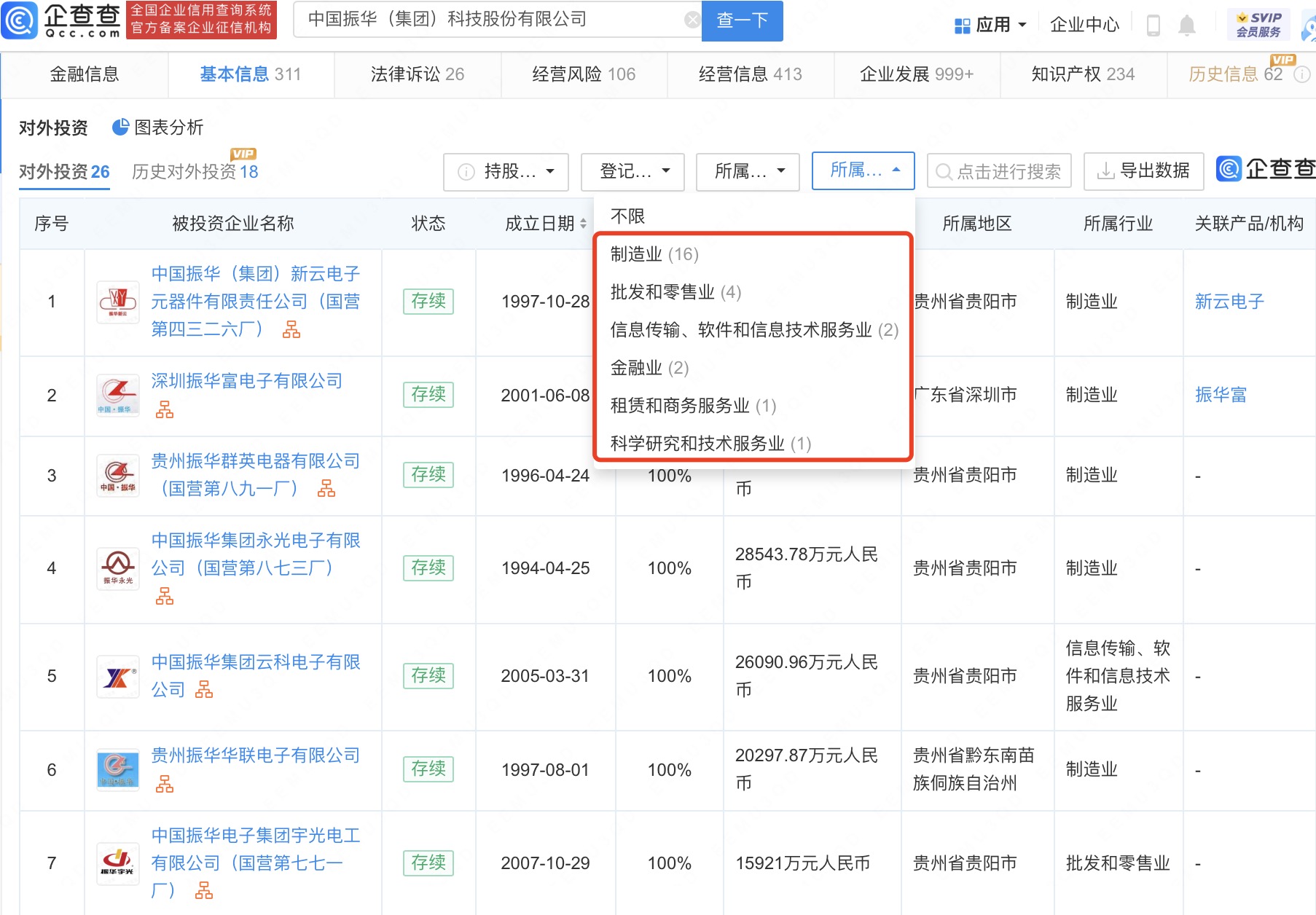Select 不限 in industry list
Screen dimensions: 1316x915
pos(627,216)
